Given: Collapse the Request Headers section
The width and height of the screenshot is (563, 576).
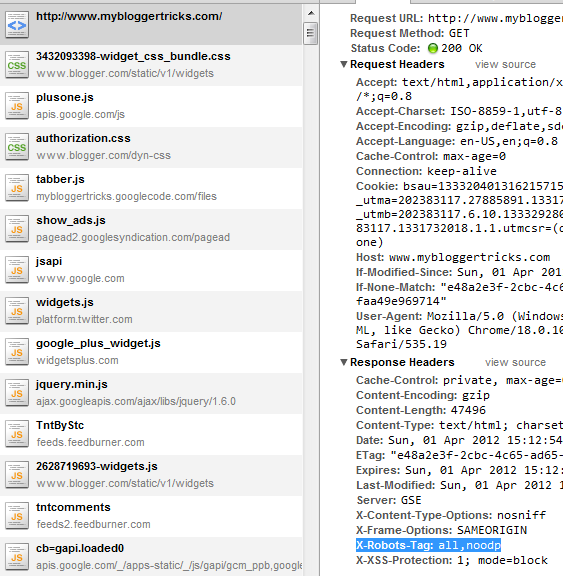Looking at the screenshot, I should coord(343,64).
